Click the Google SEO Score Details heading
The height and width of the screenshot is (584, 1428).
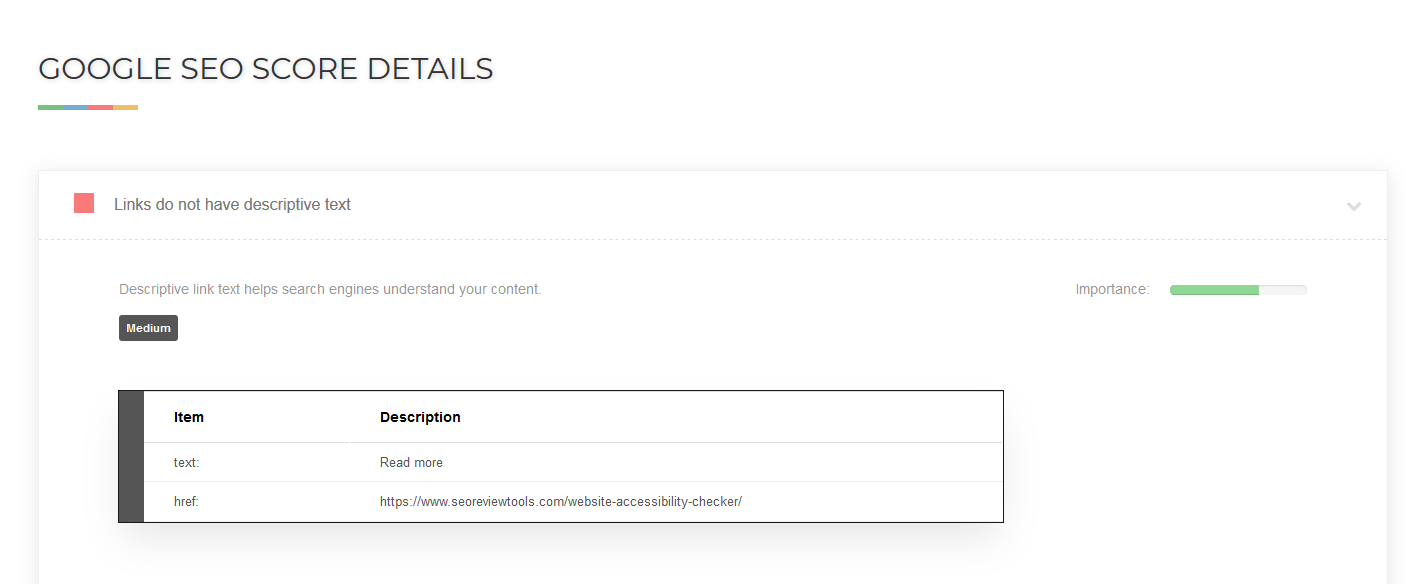pos(266,69)
